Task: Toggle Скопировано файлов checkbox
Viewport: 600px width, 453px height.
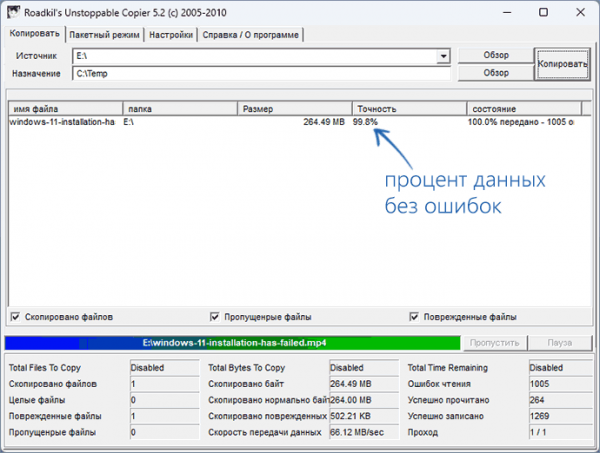Action: [x=15, y=317]
